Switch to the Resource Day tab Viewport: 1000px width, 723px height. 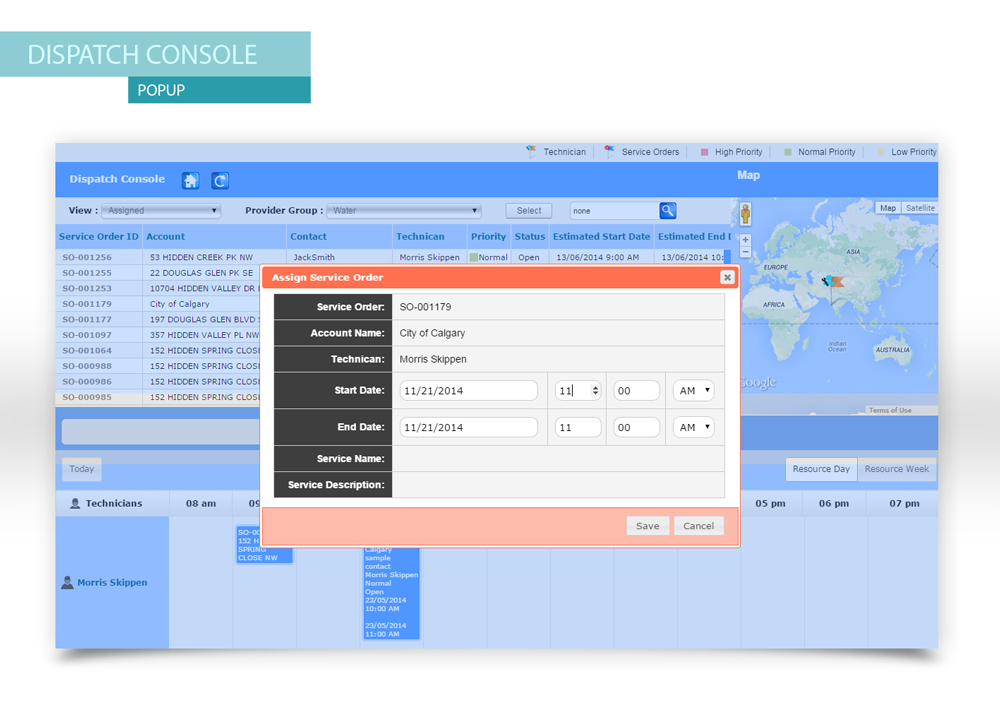tap(821, 469)
